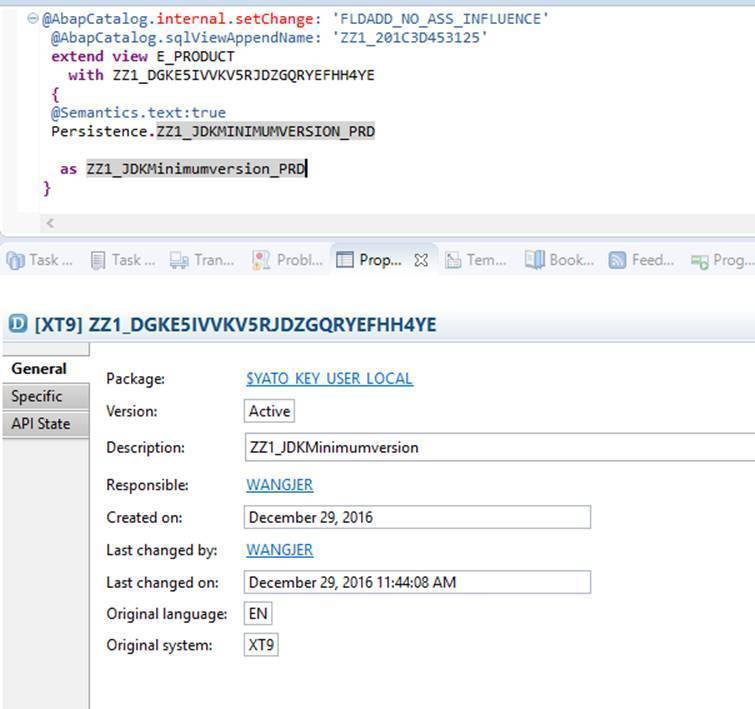The width and height of the screenshot is (755, 709).
Task: Open the Transport Organizer tab
Action: coord(202,260)
